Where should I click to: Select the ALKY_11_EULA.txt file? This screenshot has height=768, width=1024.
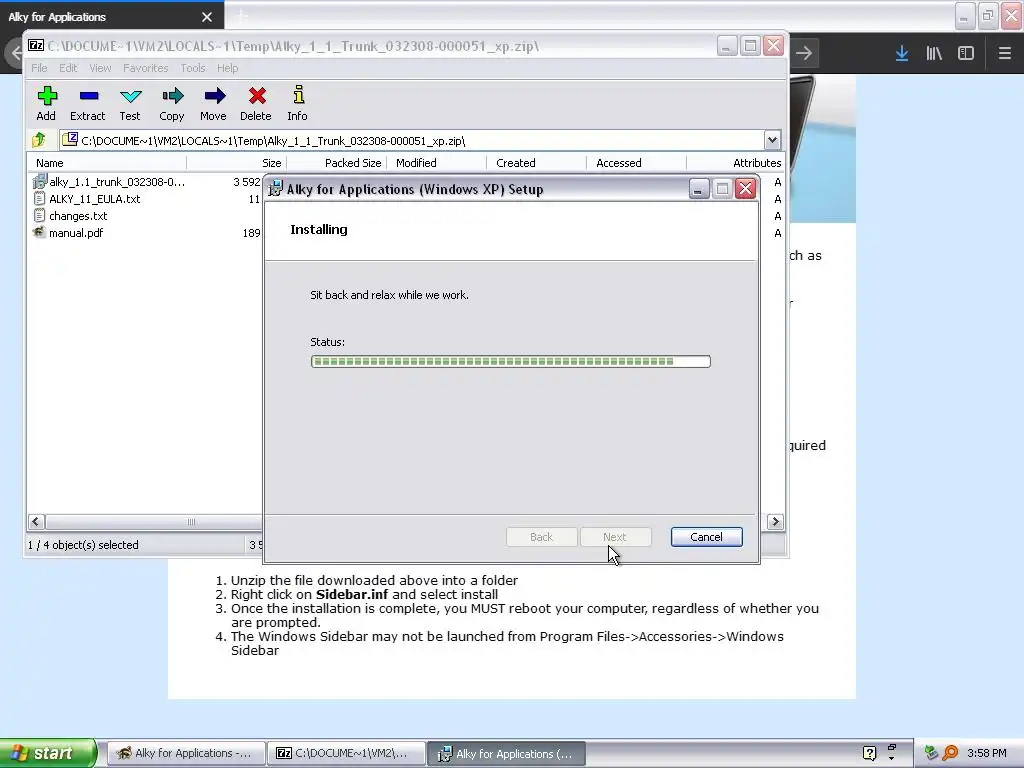coord(87,199)
